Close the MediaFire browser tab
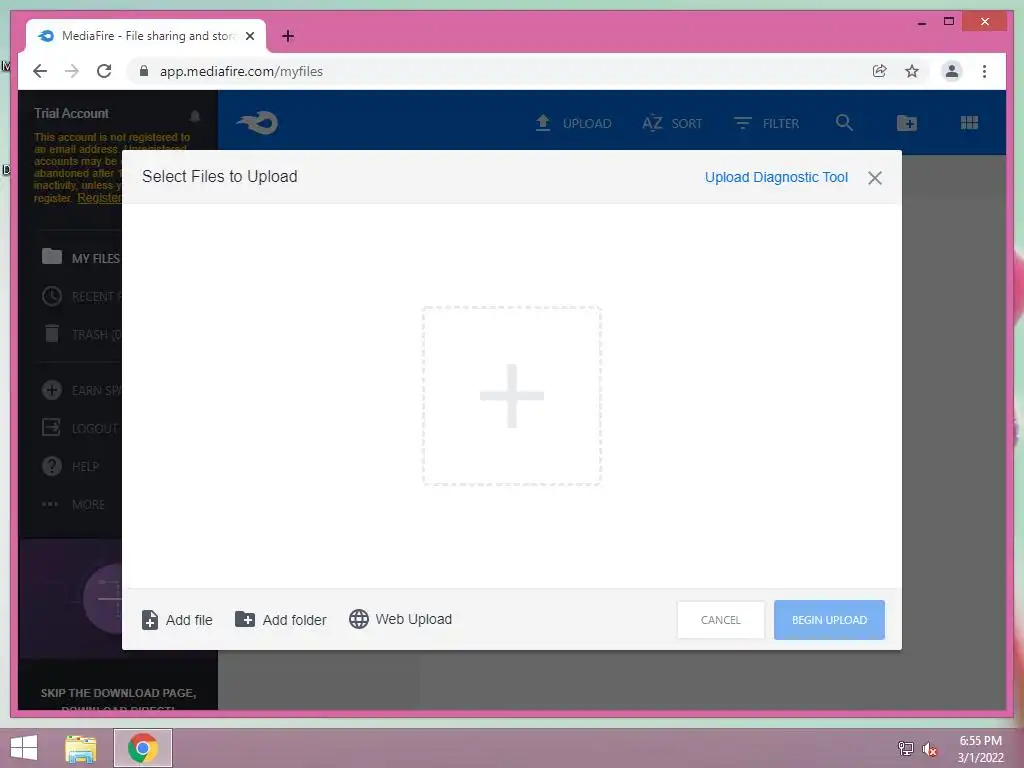This screenshot has height=768, width=1024. click(249, 36)
